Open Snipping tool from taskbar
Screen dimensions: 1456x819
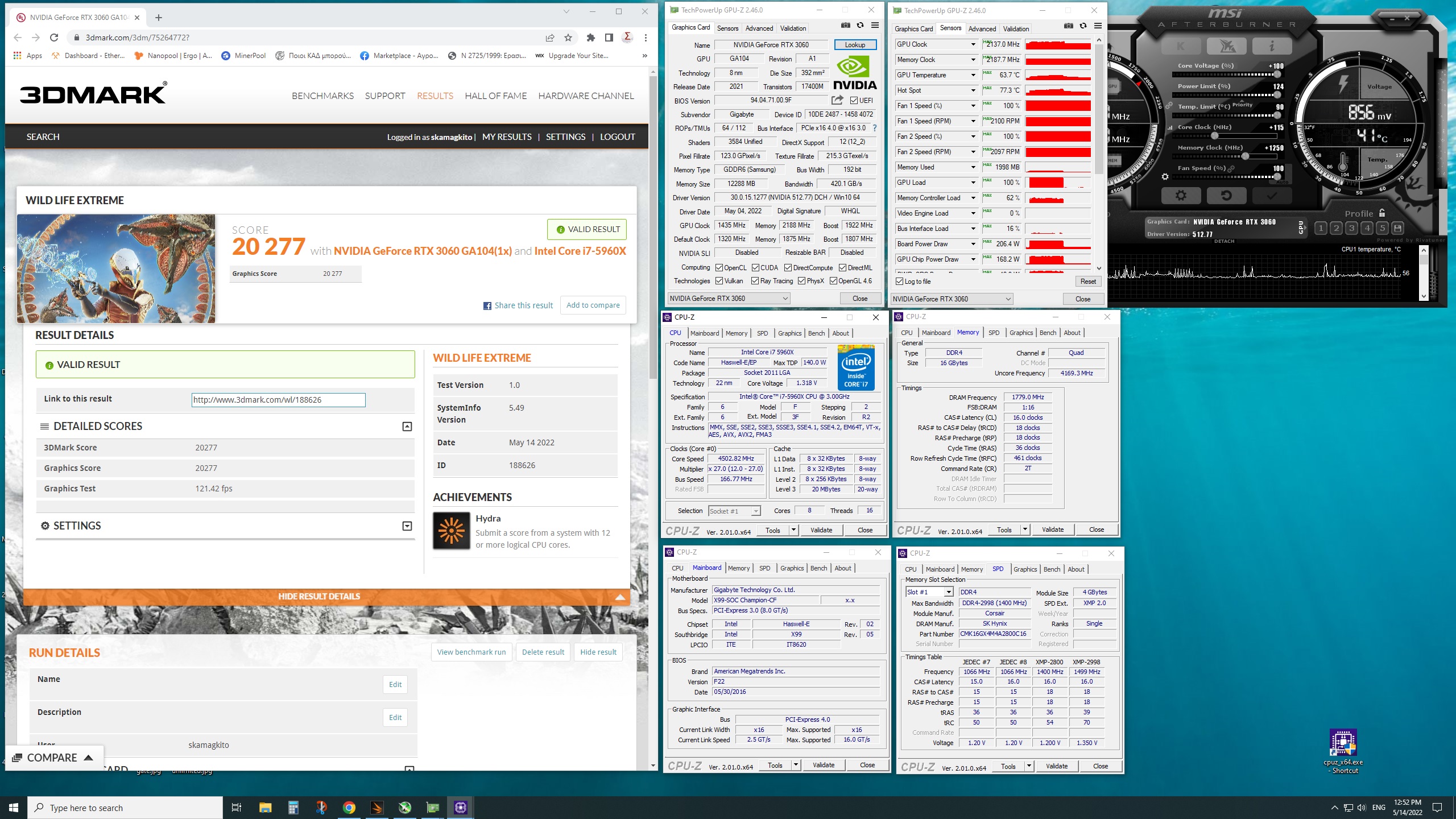[321, 807]
